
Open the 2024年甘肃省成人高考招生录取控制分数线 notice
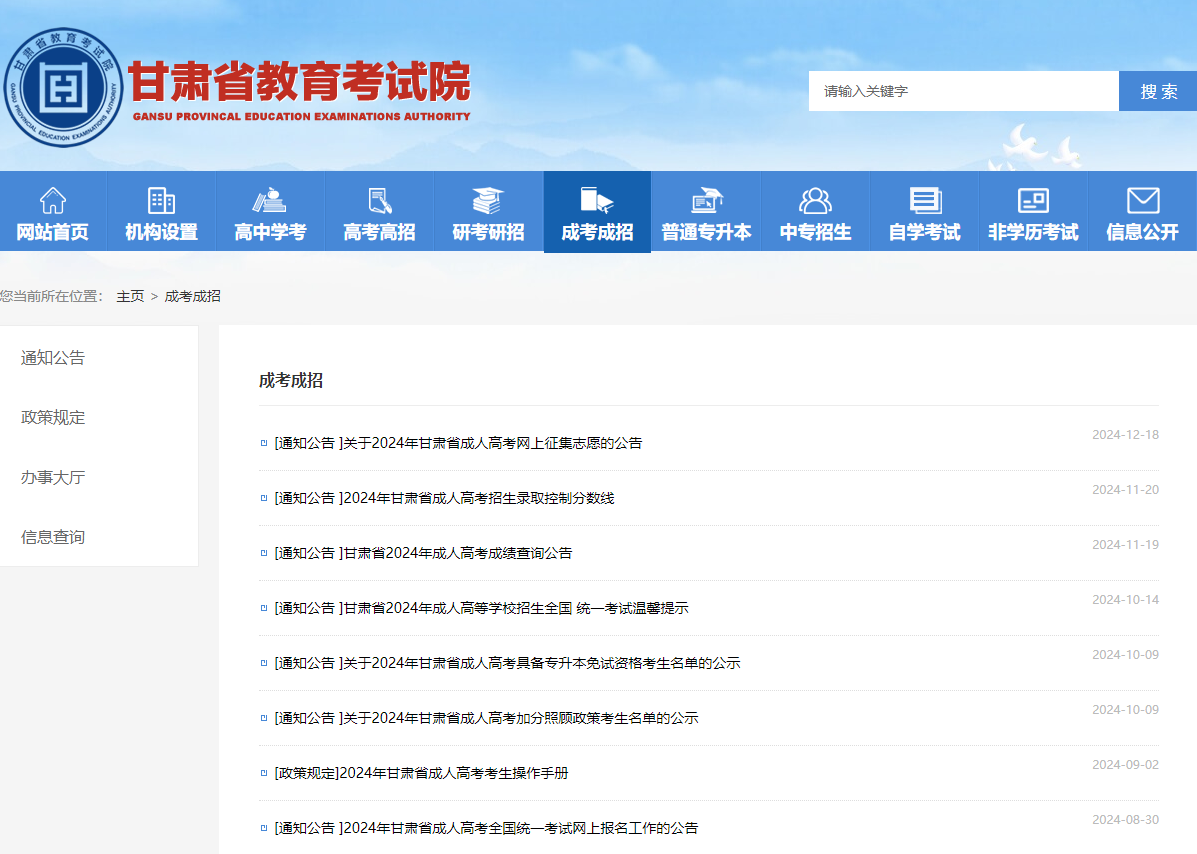coord(443,497)
